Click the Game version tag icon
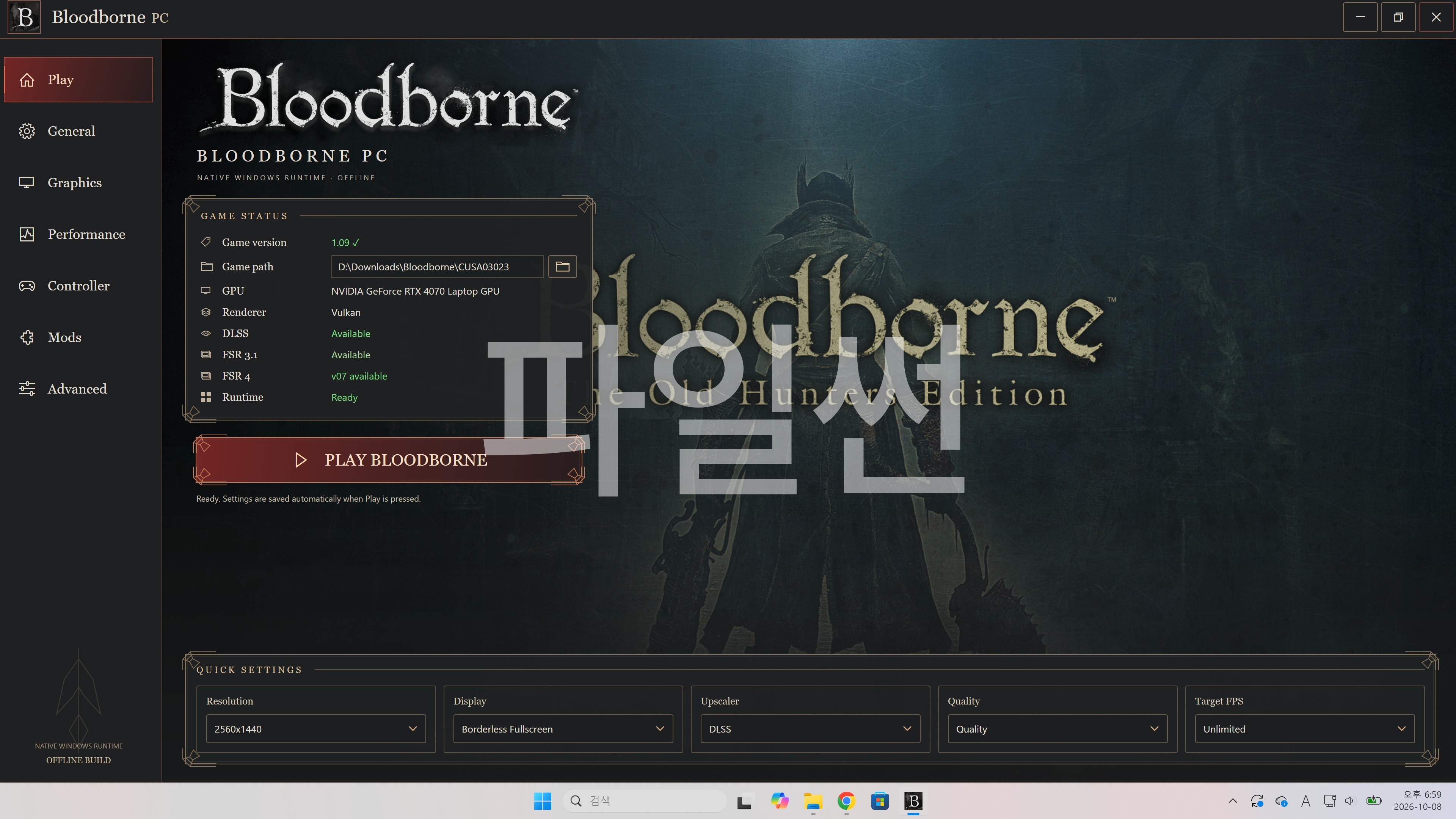 coord(206,242)
